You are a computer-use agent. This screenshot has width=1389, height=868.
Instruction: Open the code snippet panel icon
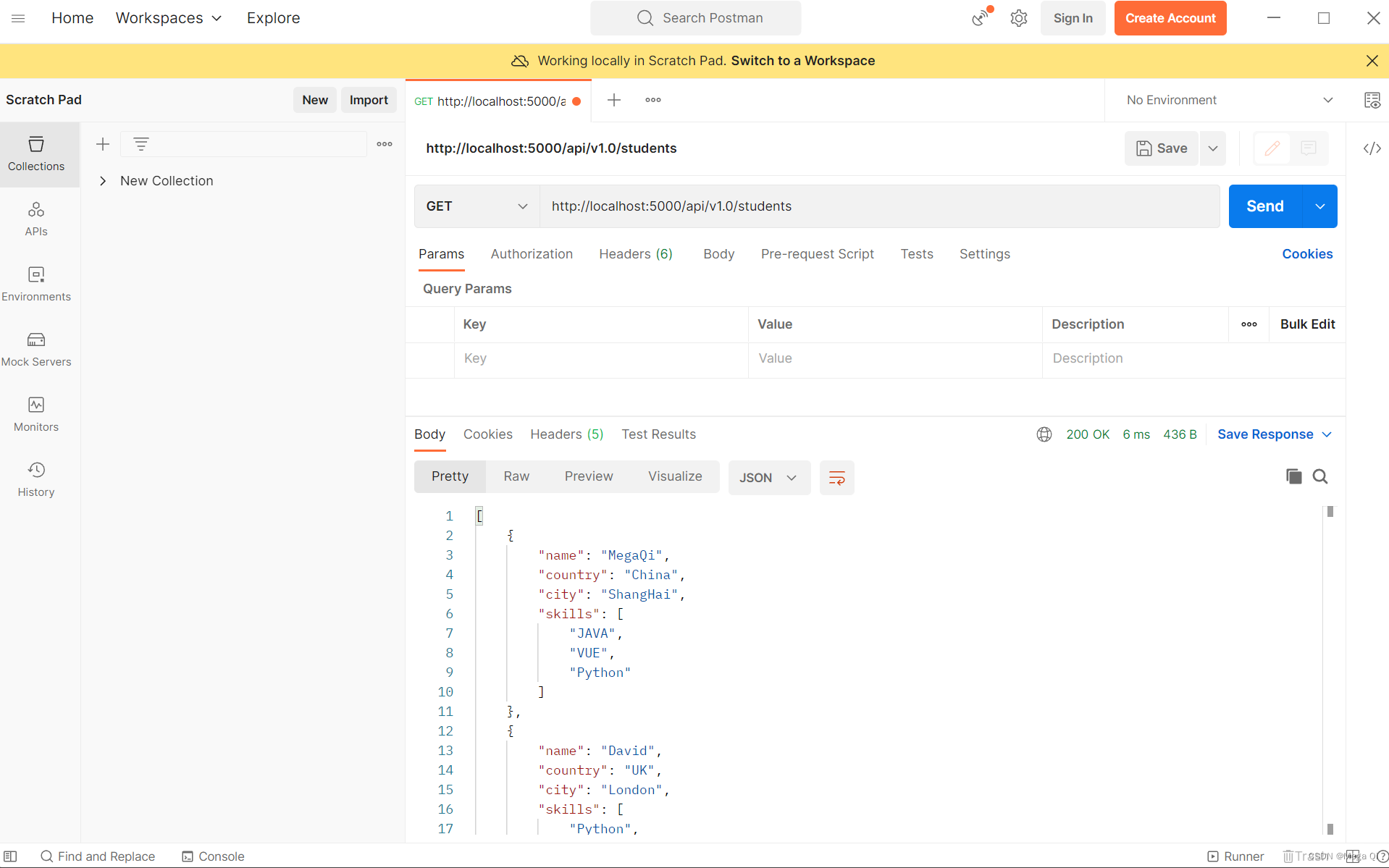pos(1372,148)
